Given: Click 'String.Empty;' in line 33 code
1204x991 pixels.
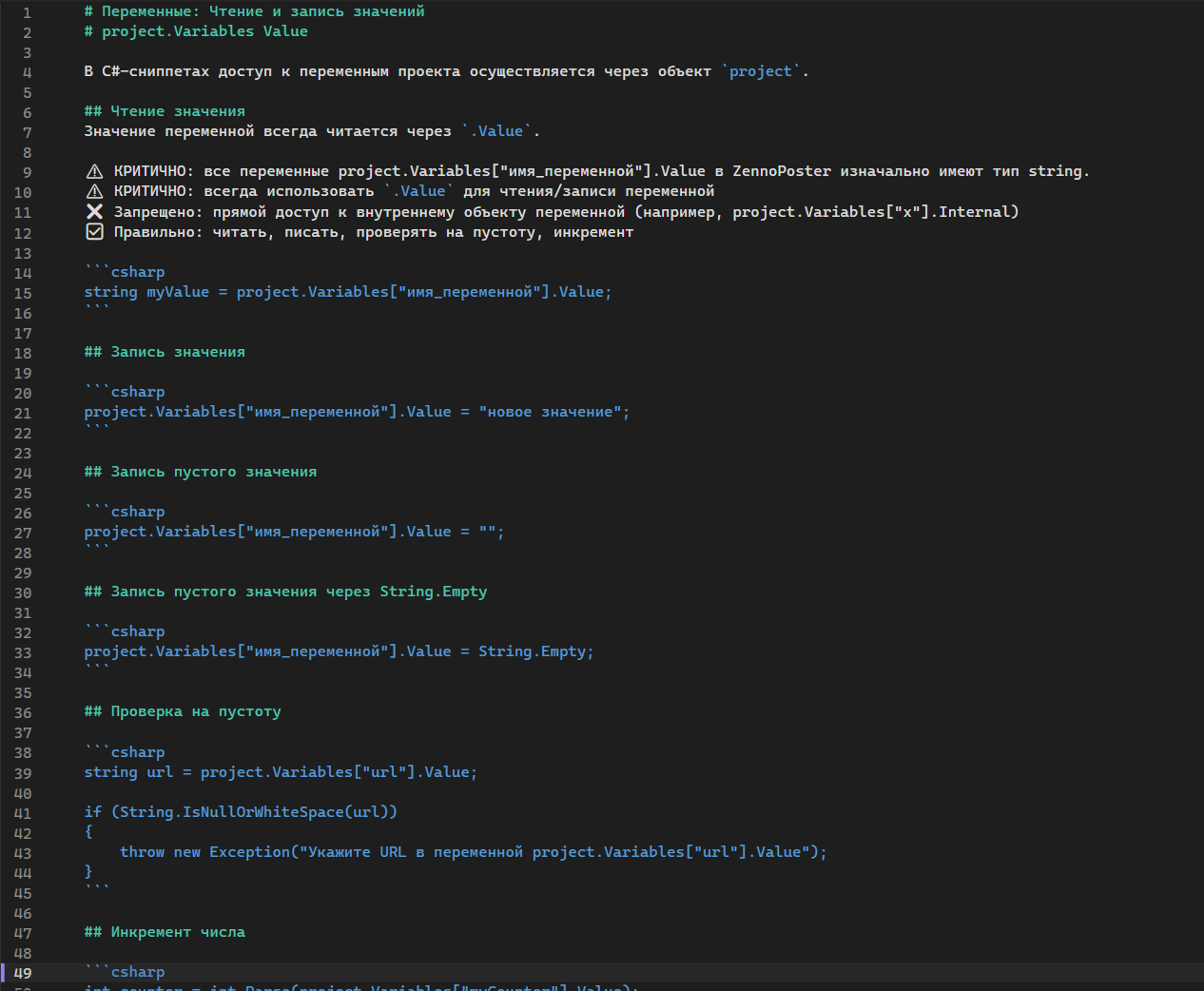Looking at the screenshot, I should 535,651.
